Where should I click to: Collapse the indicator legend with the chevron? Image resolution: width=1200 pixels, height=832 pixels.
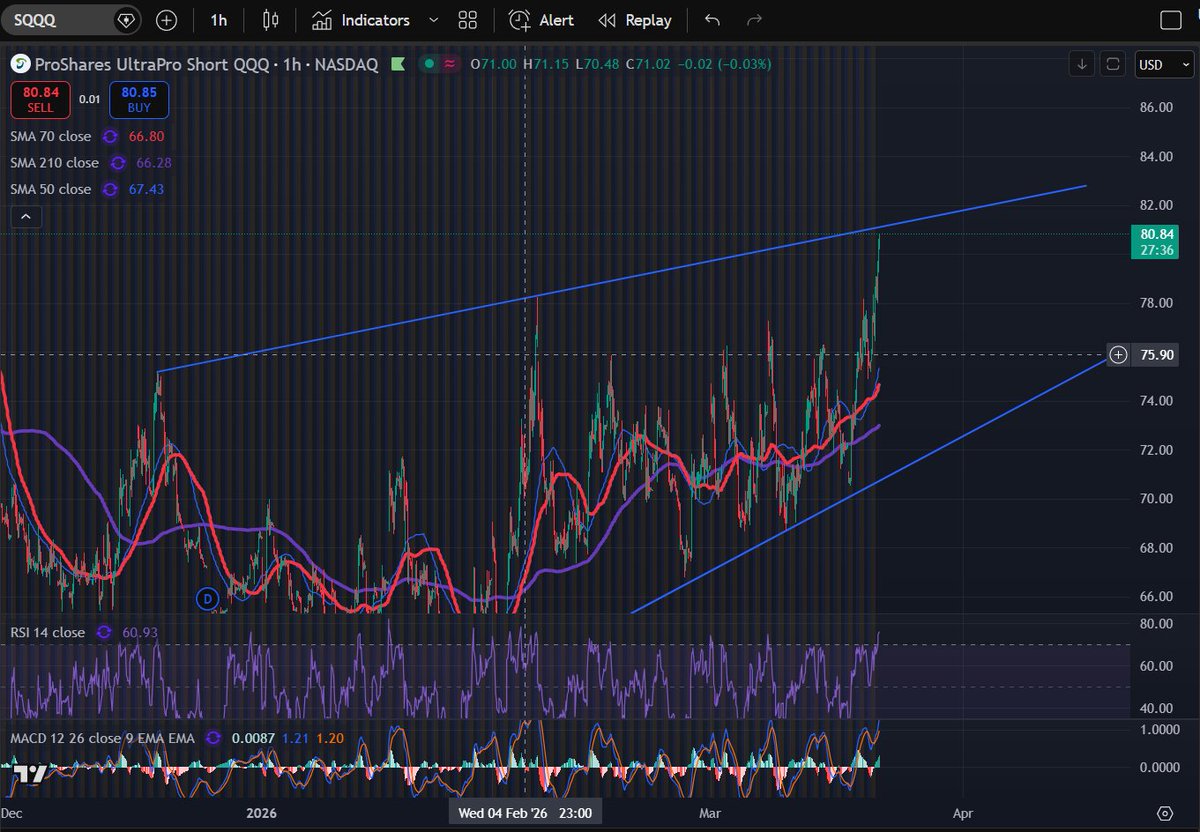click(26, 216)
